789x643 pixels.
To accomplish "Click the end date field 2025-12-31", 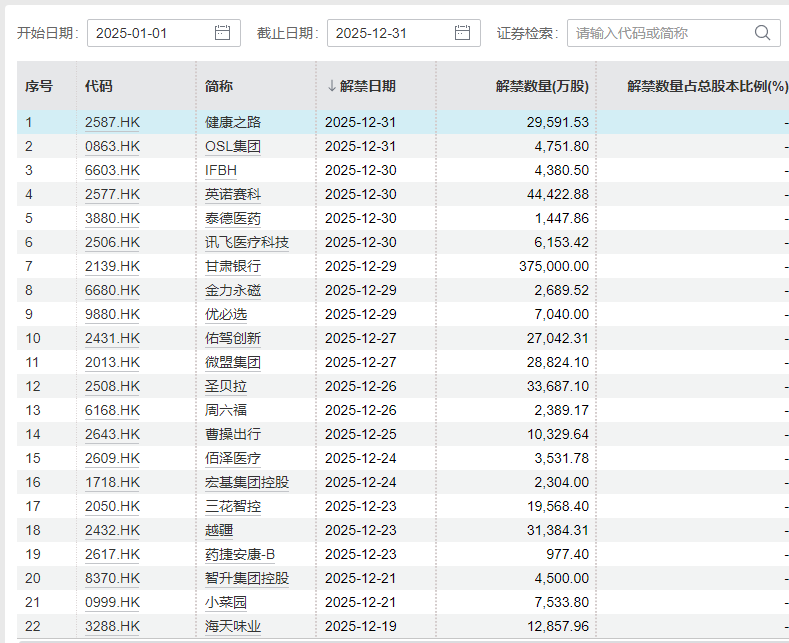I will click(388, 33).
